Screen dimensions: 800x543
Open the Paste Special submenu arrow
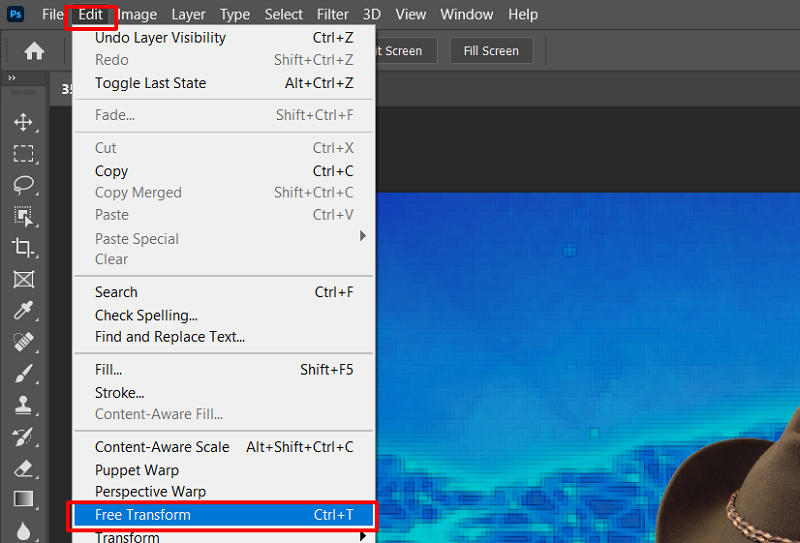coord(363,236)
